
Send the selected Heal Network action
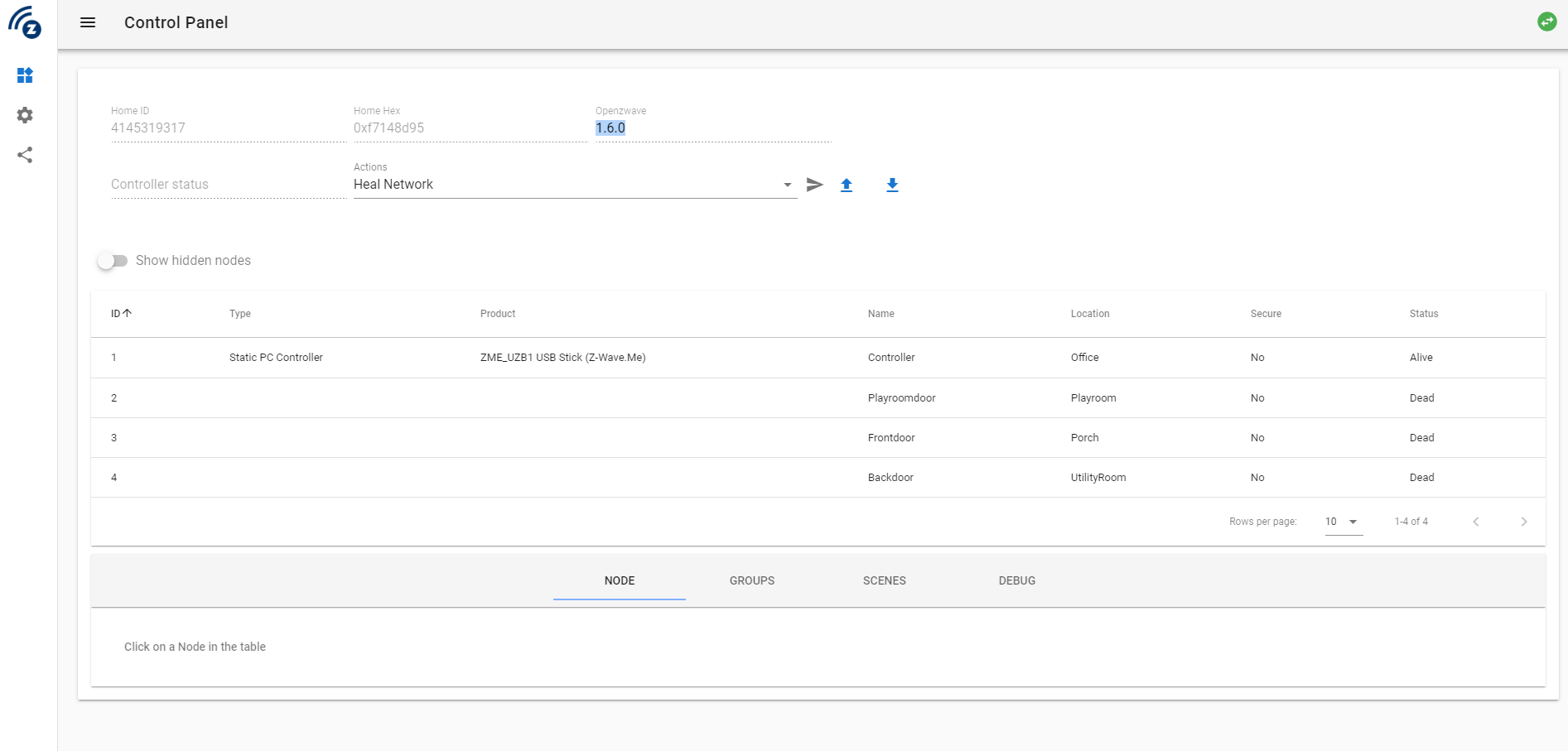(815, 185)
